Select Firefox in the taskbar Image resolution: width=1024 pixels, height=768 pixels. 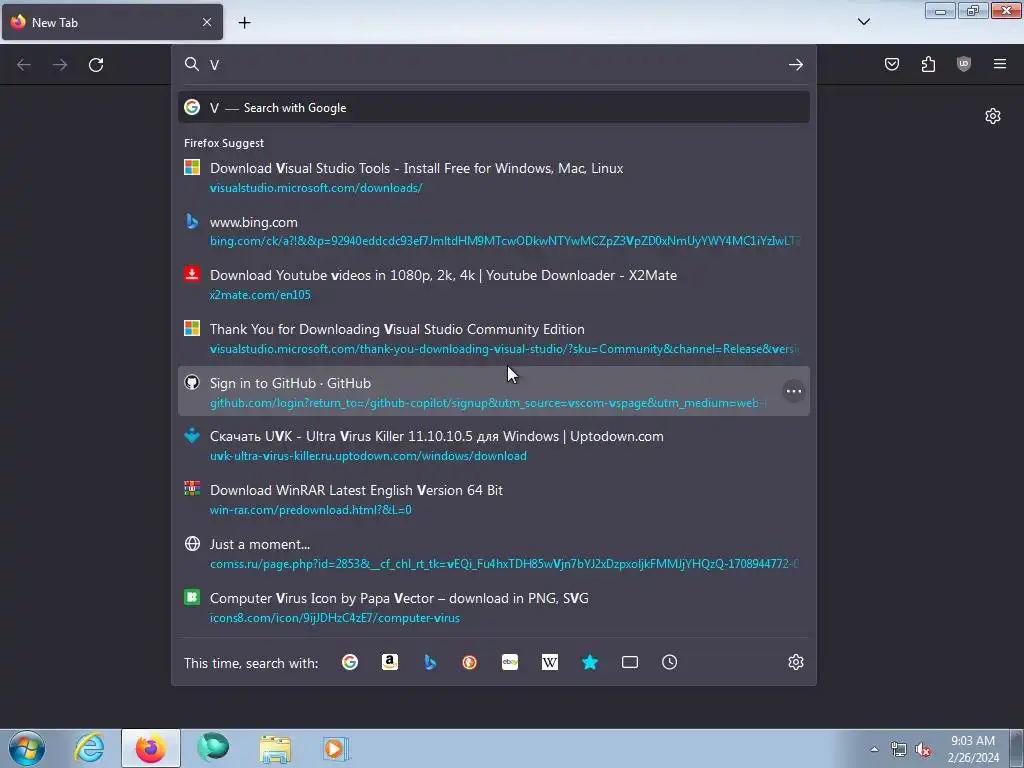coord(151,748)
